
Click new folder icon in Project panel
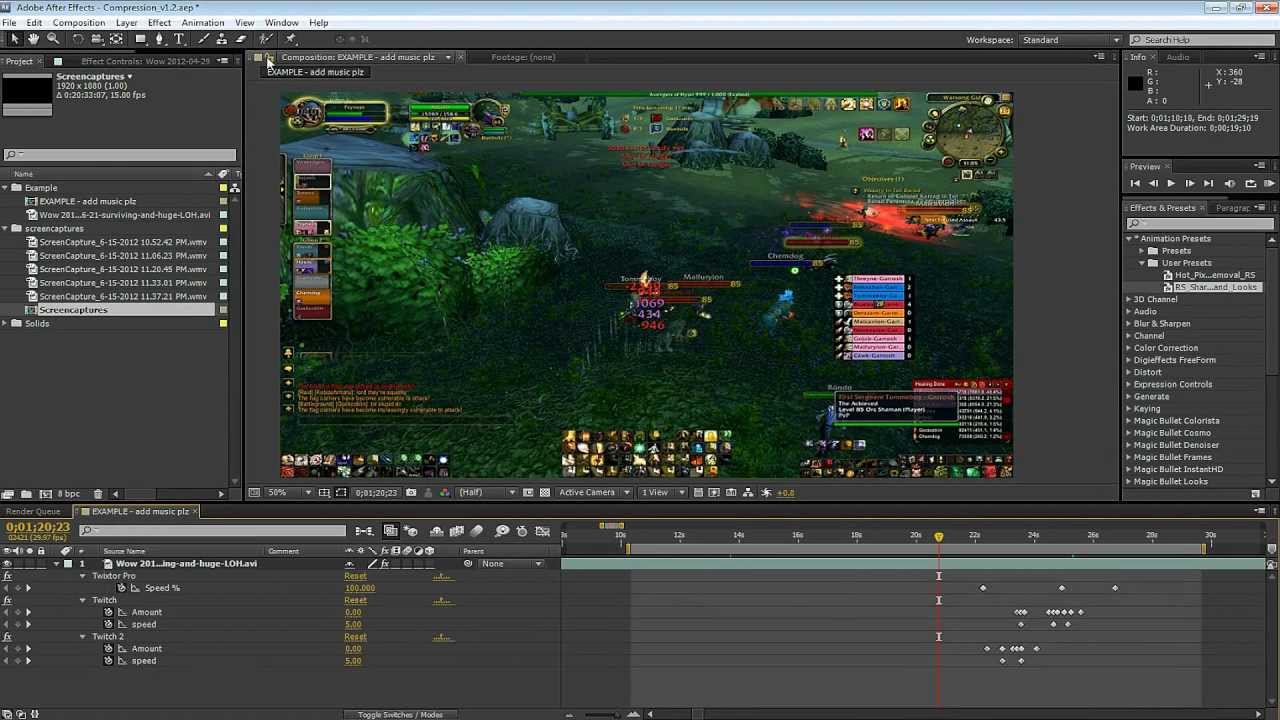27,494
